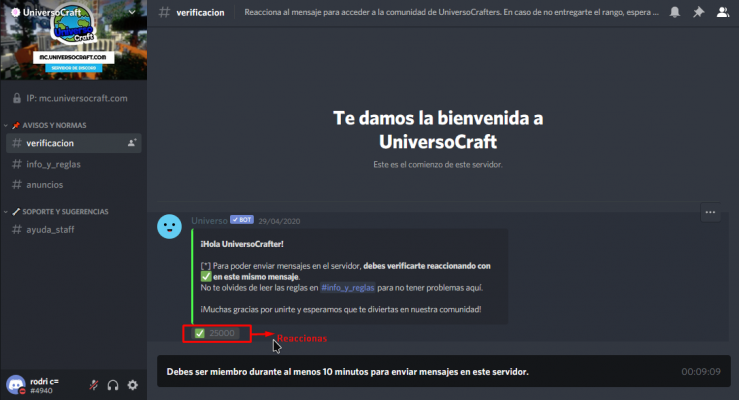This screenshot has width=739, height=400.
Task: Click the UniversoCraft server banner image
Action: coord(74,40)
